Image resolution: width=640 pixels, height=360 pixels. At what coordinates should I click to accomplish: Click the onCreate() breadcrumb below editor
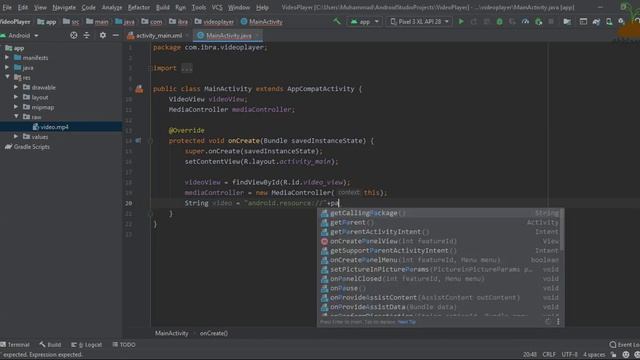214,333
